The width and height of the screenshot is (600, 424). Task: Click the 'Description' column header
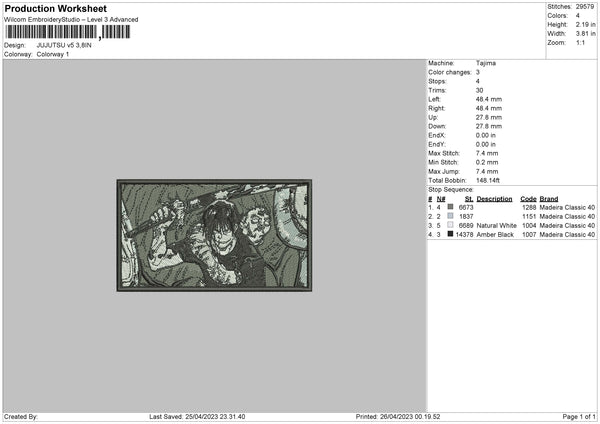coord(494,199)
